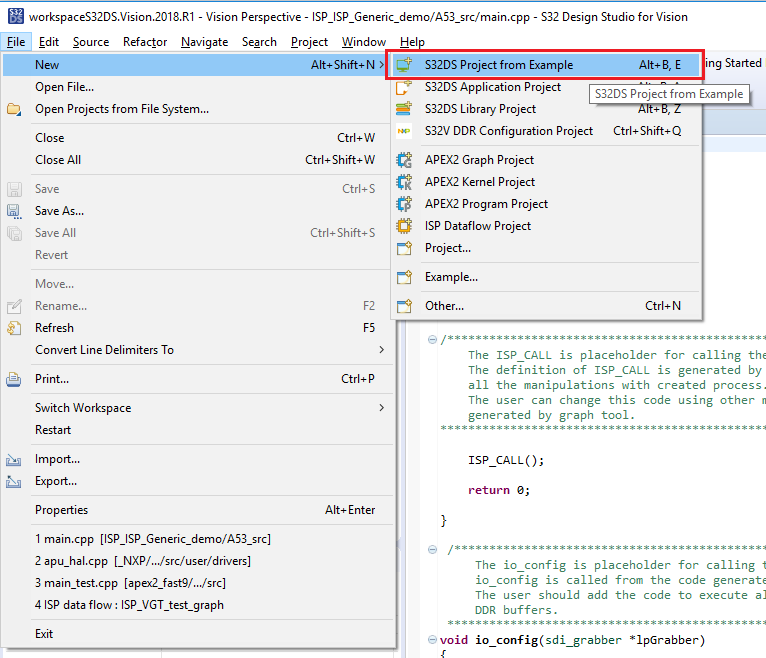This screenshot has width=766, height=658.
Task: Click Open File... in File menu
Action: (x=198, y=87)
